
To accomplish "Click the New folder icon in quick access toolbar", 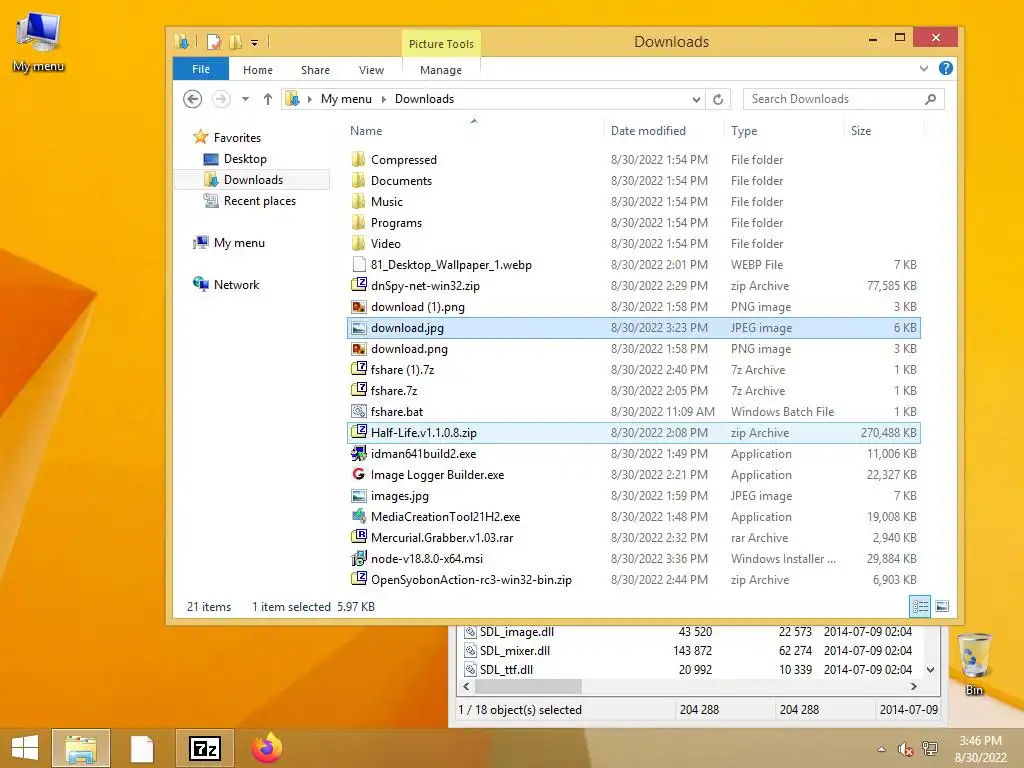I will point(236,42).
